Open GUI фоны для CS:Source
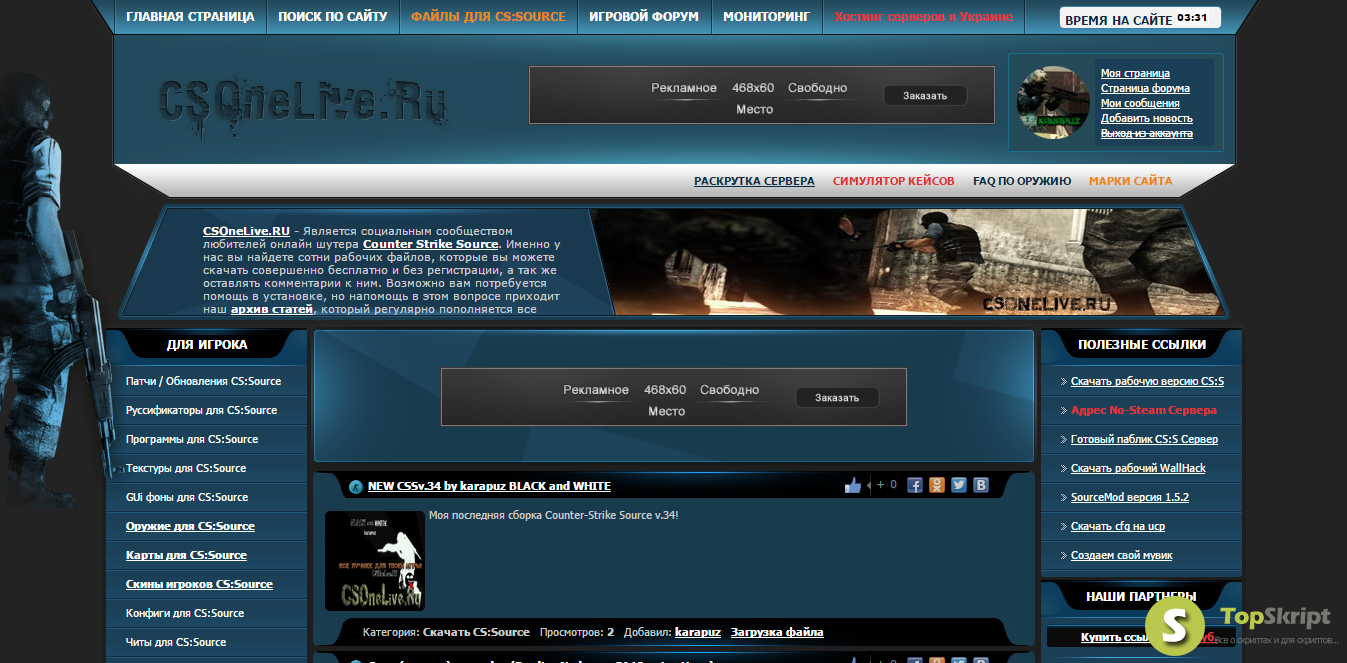1347x663 pixels. [187, 497]
